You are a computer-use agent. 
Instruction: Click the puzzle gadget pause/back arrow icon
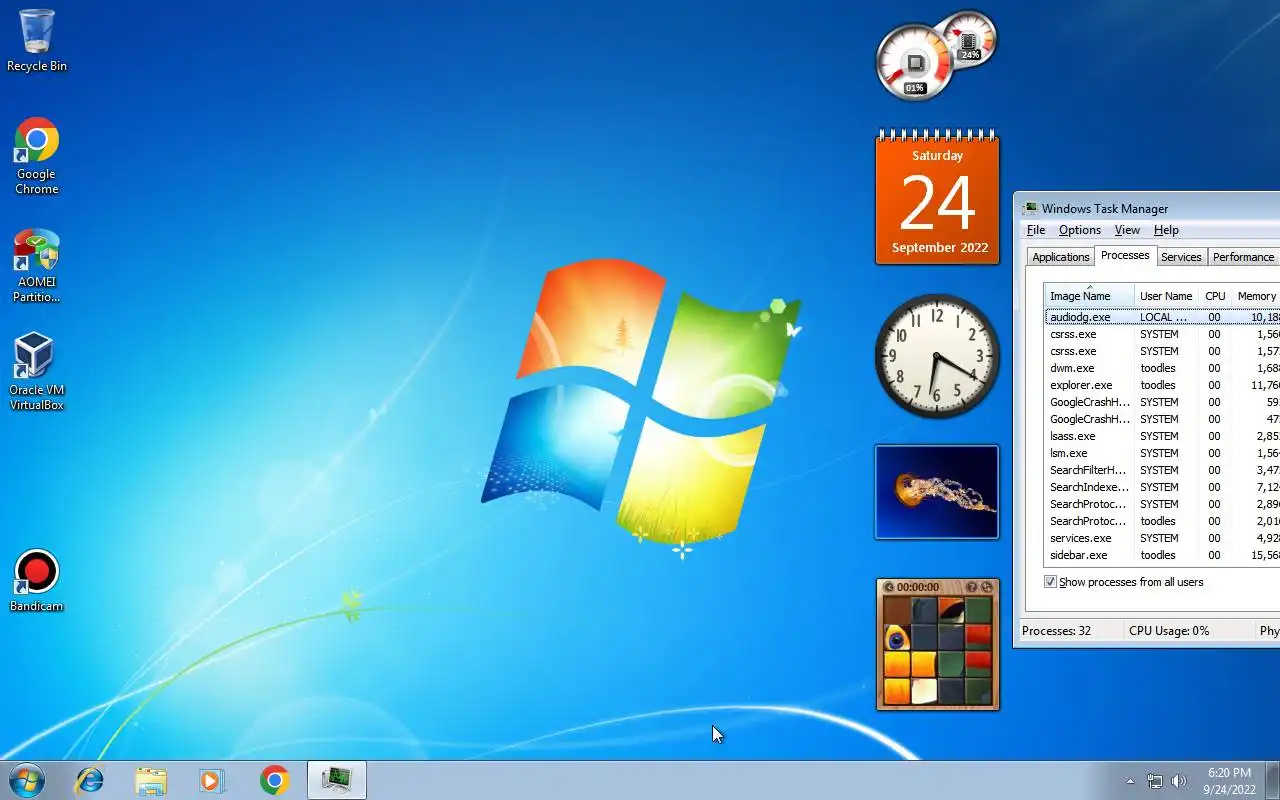(x=888, y=587)
